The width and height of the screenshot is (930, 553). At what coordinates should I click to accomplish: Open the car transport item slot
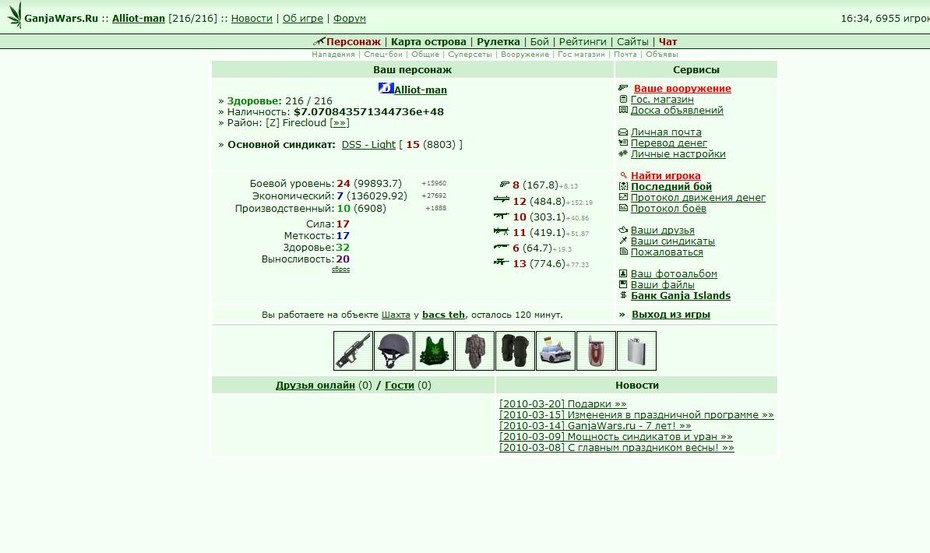click(555, 351)
